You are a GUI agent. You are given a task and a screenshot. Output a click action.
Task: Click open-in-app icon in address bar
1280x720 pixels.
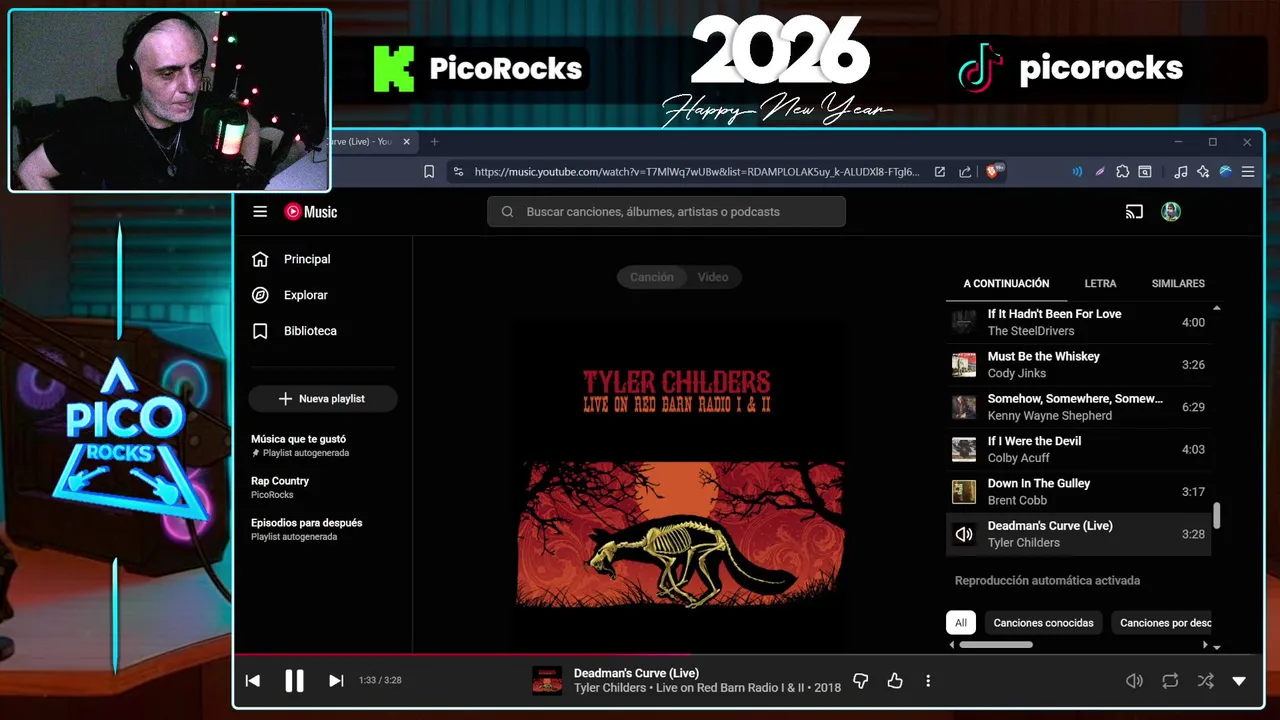[940, 172]
